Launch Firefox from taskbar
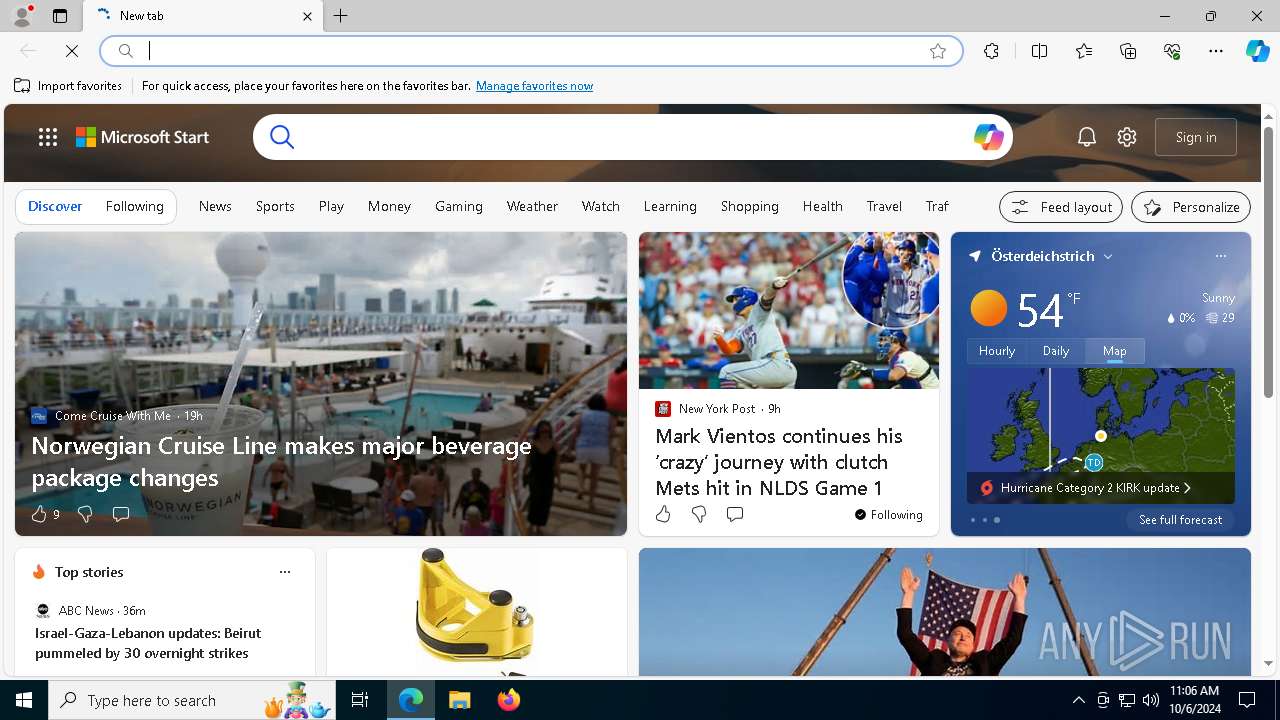This screenshot has width=1280, height=720. pyautogui.click(x=509, y=700)
